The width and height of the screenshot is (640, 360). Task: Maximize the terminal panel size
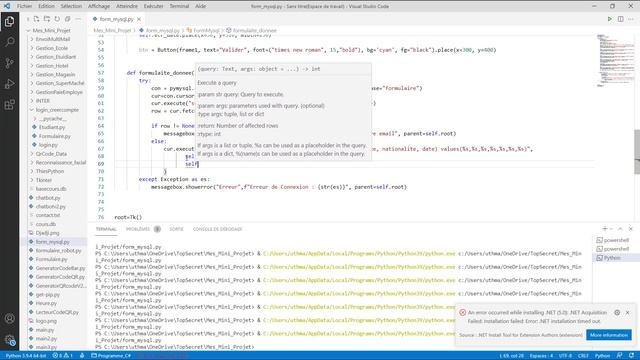[620, 229]
